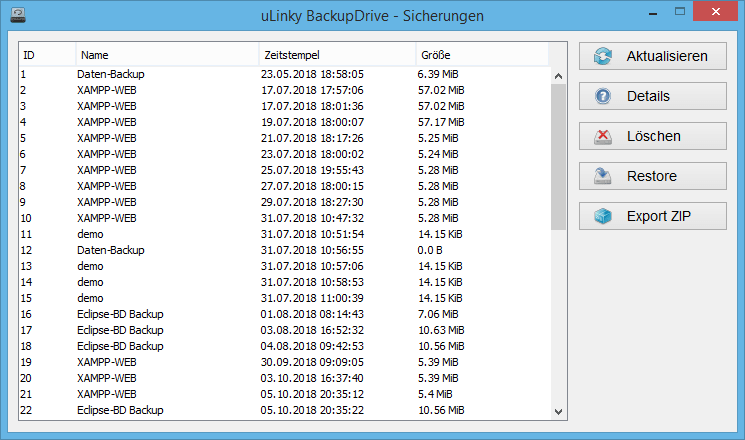
Task: Select the 6.39 MiB size cell
Action: tap(438, 74)
